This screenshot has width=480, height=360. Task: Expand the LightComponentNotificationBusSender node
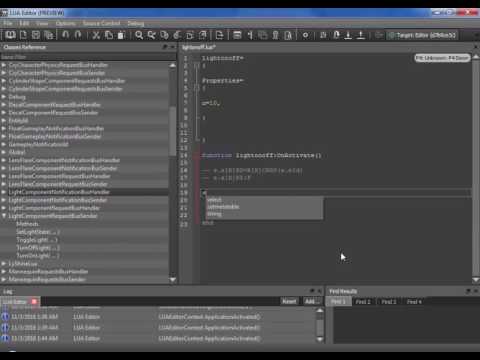pyautogui.click(x=4, y=200)
